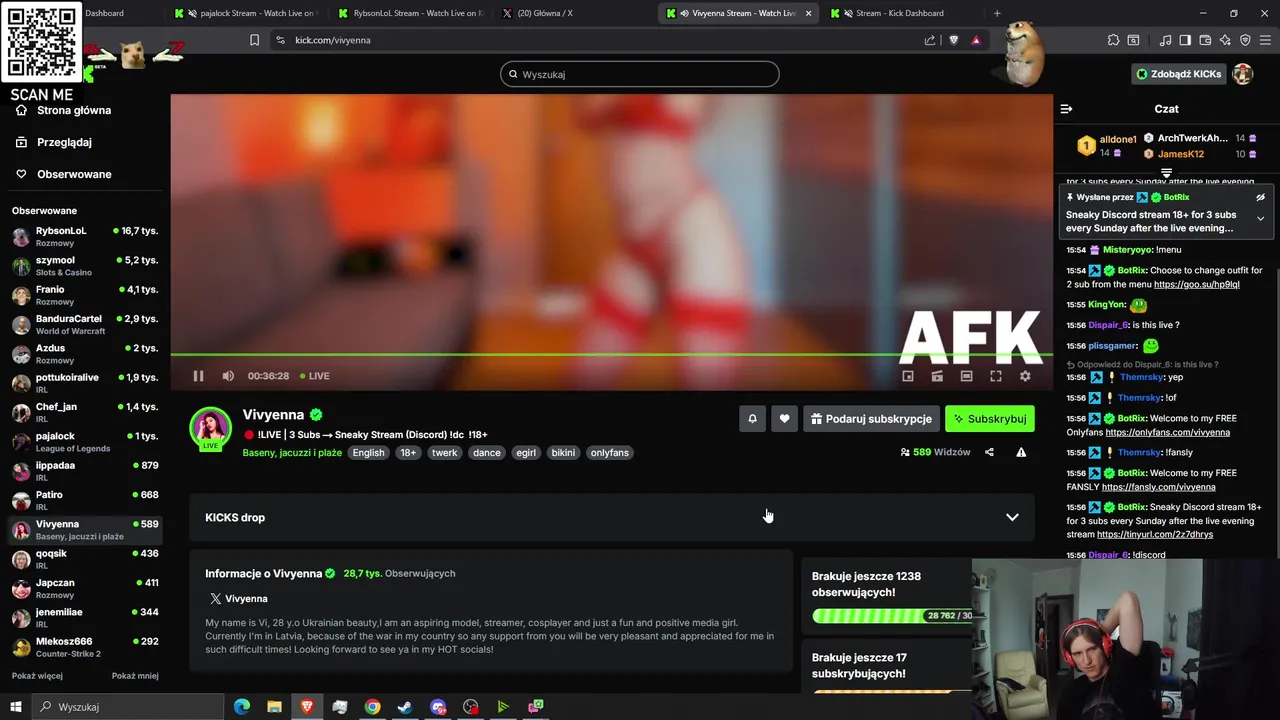Screen dimensions: 1280x720
Task: Expand the KICKS drop section
Action: tap(1012, 517)
